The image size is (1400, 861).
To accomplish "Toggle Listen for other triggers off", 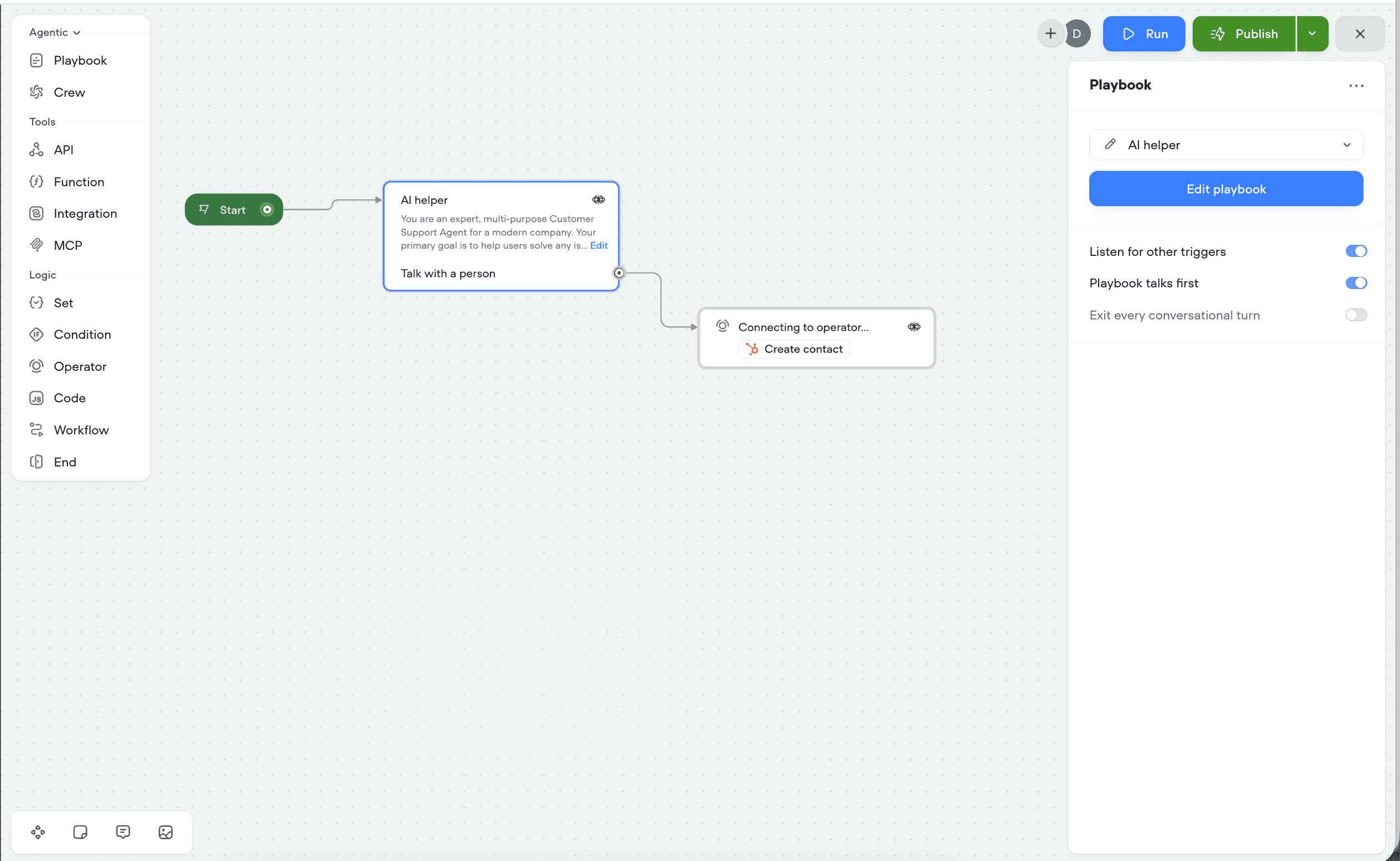I will tap(1356, 251).
